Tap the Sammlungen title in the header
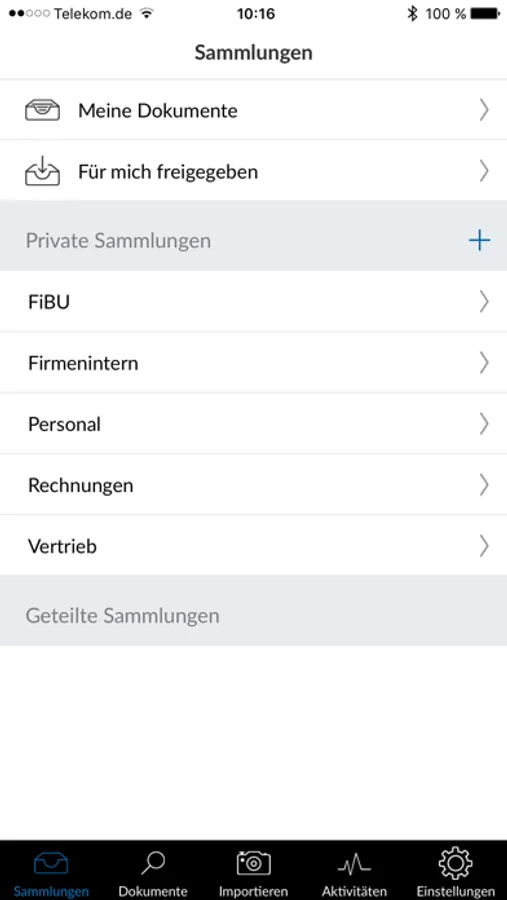This screenshot has width=507, height=900. (x=253, y=53)
